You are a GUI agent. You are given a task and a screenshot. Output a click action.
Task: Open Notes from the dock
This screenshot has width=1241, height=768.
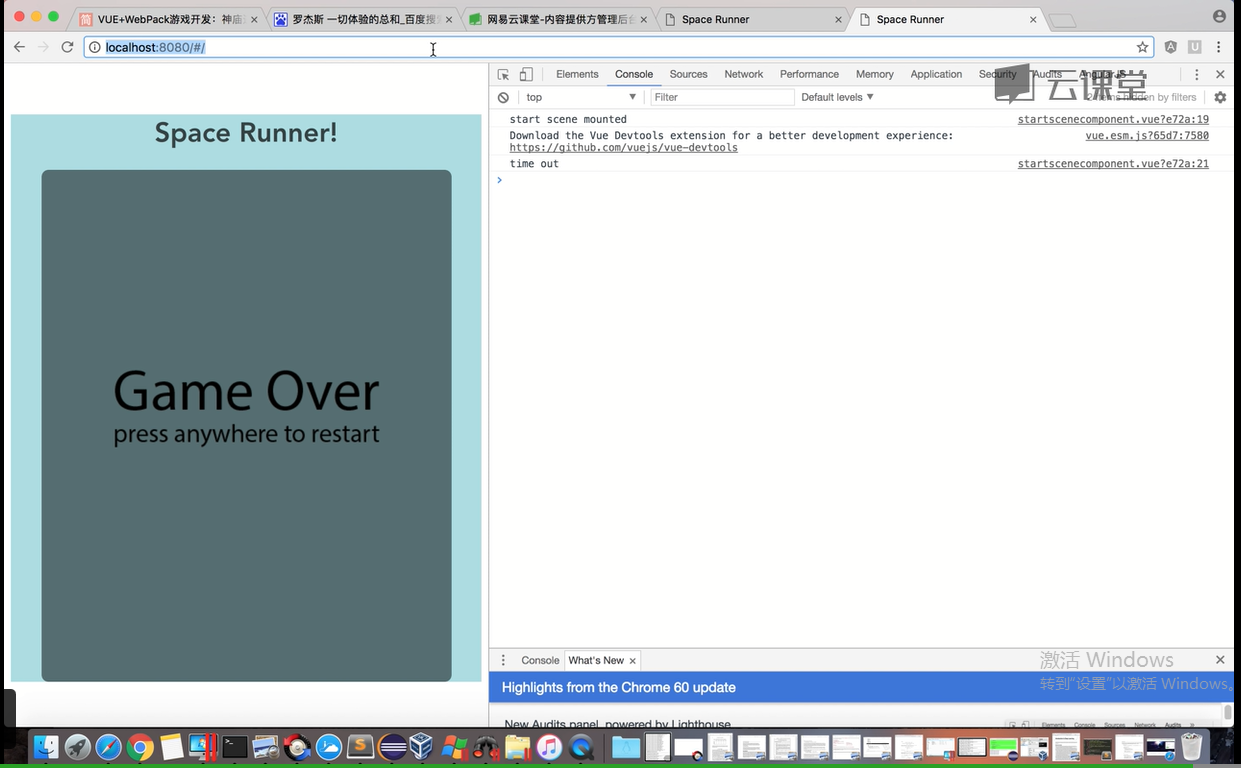(171, 746)
